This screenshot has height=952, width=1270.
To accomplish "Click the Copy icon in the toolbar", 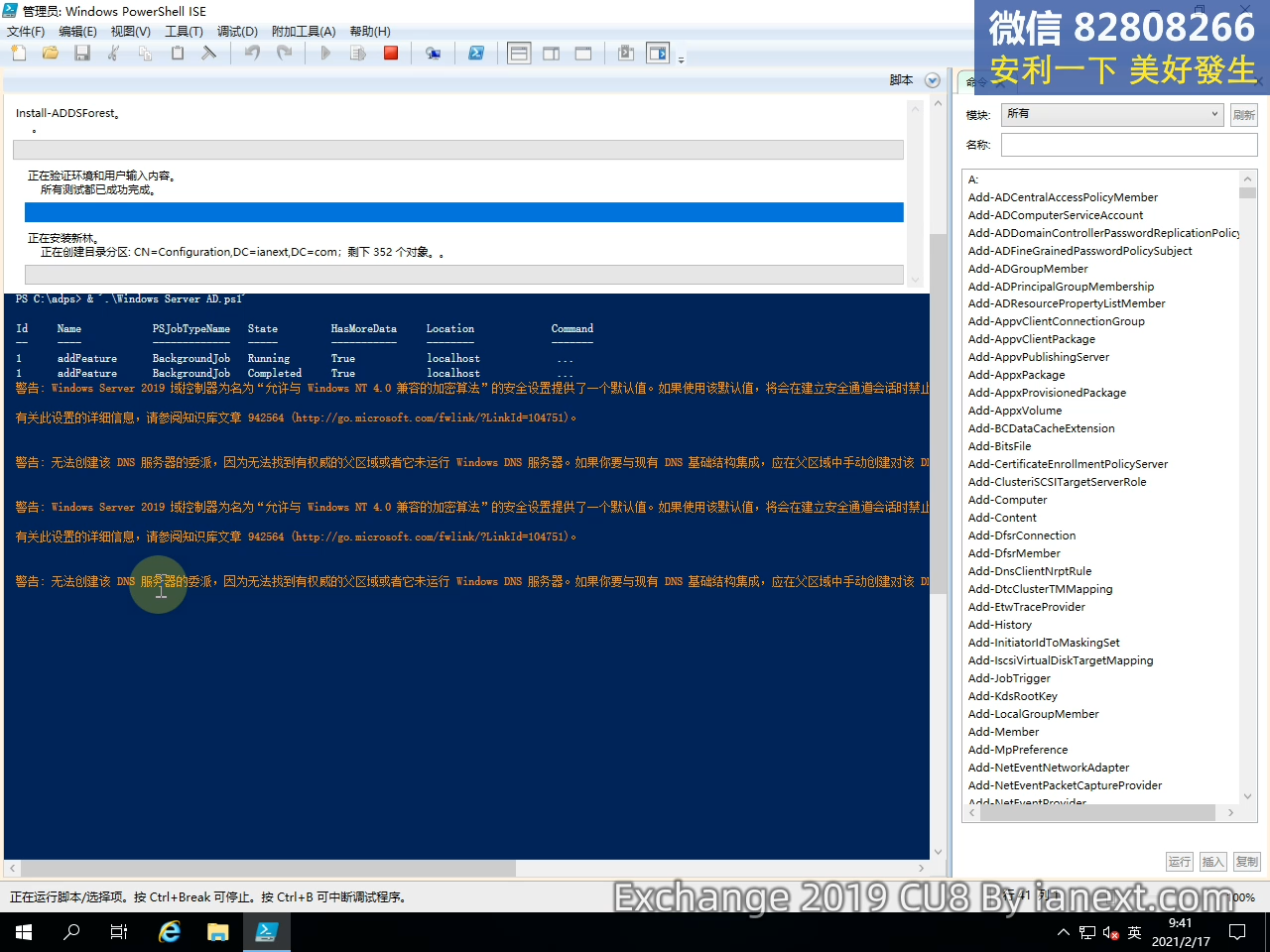I will [146, 54].
